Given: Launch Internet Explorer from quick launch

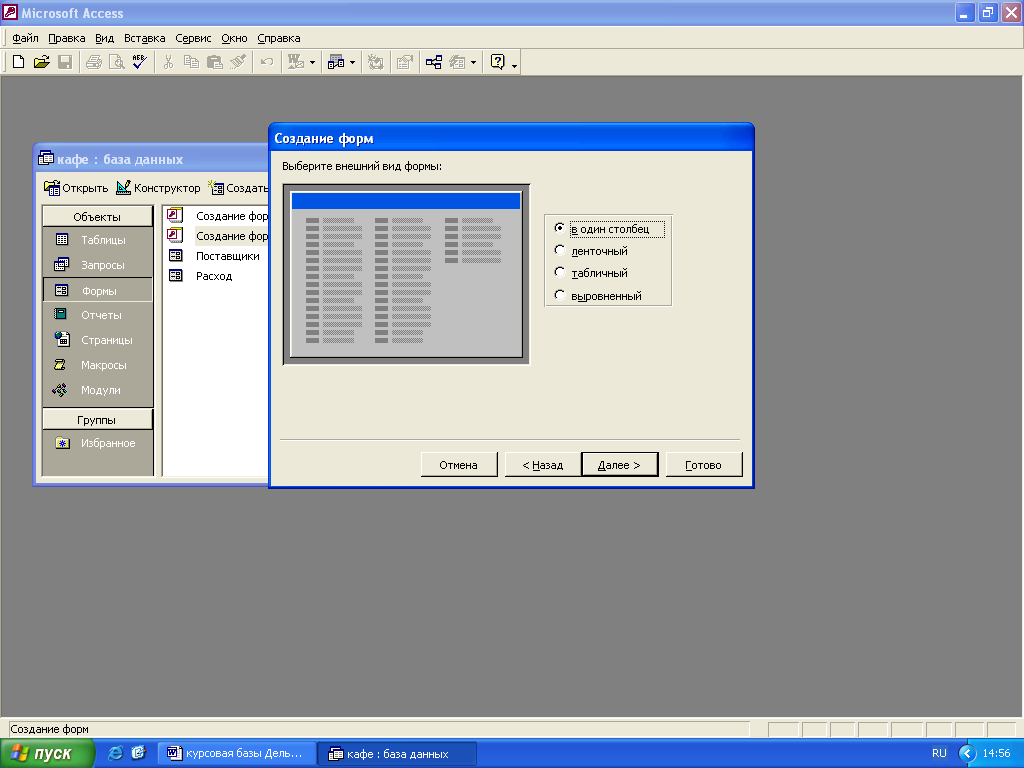Looking at the screenshot, I should coord(115,753).
